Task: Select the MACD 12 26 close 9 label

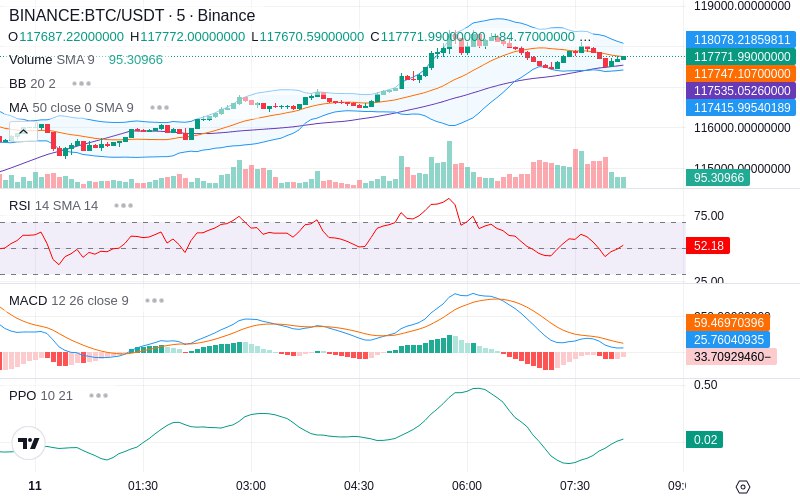Action: (69, 301)
